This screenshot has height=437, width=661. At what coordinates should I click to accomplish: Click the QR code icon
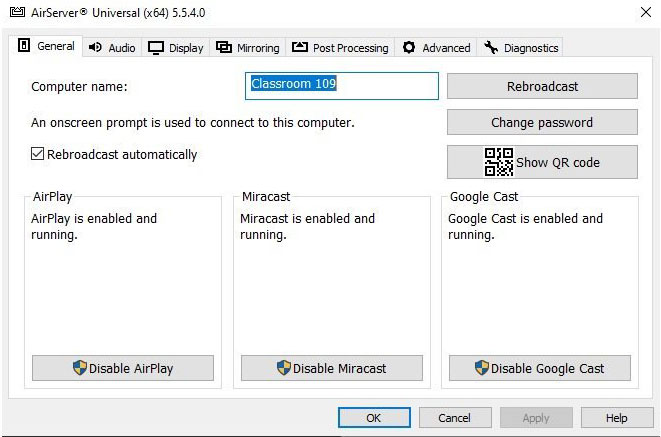click(x=499, y=162)
